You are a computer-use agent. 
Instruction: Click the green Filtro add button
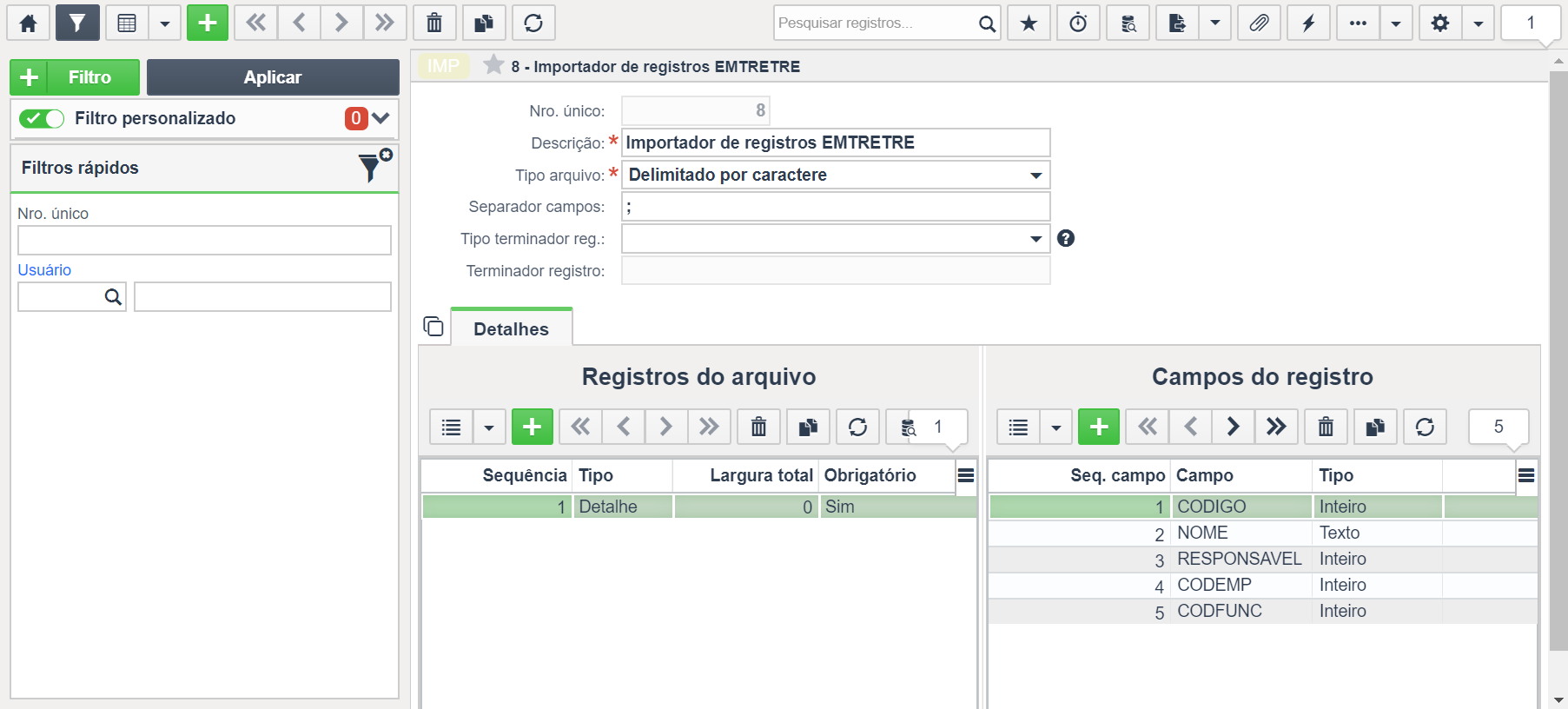75,77
